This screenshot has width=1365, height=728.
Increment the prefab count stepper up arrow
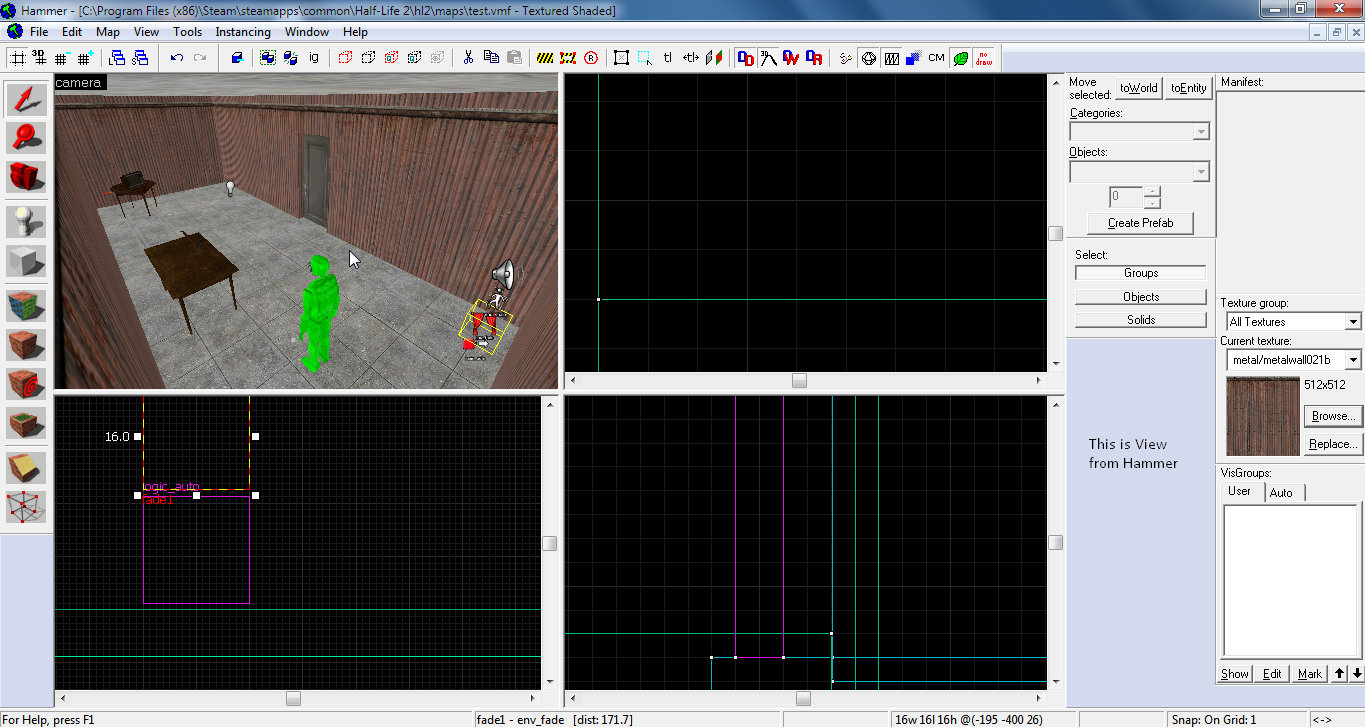(x=1152, y=191)
